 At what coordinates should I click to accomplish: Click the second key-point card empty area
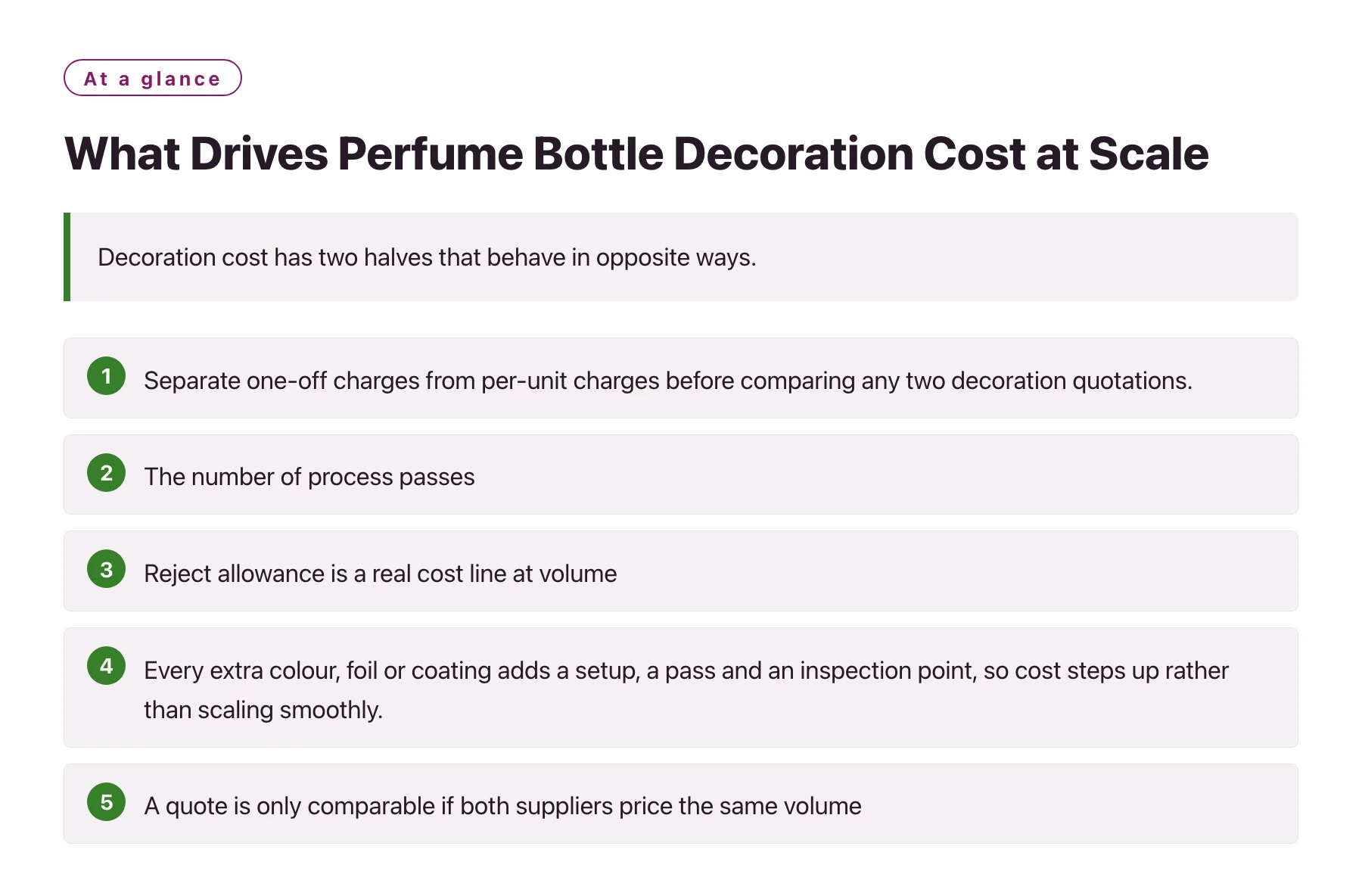(x=885, y=474)
